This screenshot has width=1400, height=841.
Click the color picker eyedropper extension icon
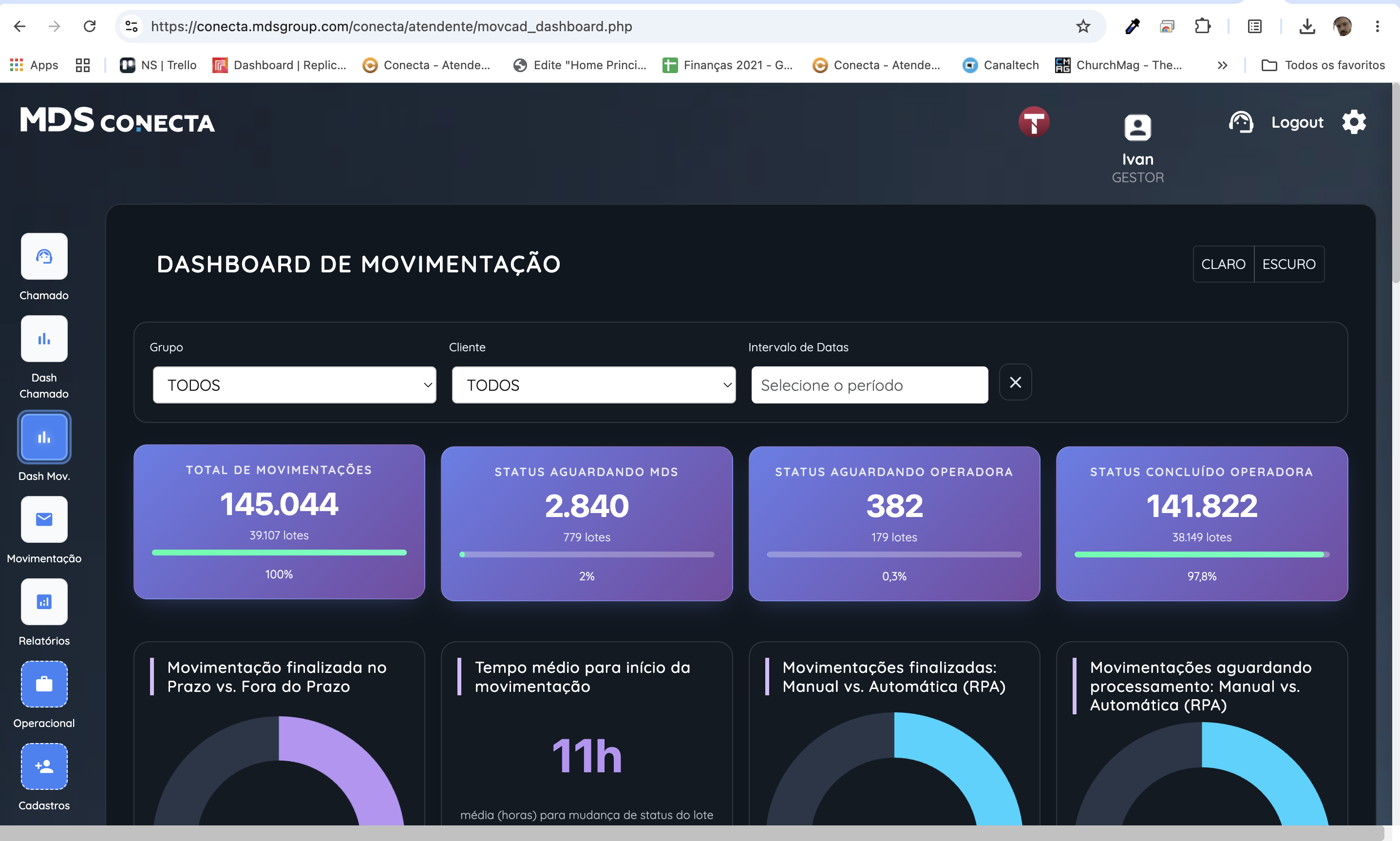(1132, 26)
